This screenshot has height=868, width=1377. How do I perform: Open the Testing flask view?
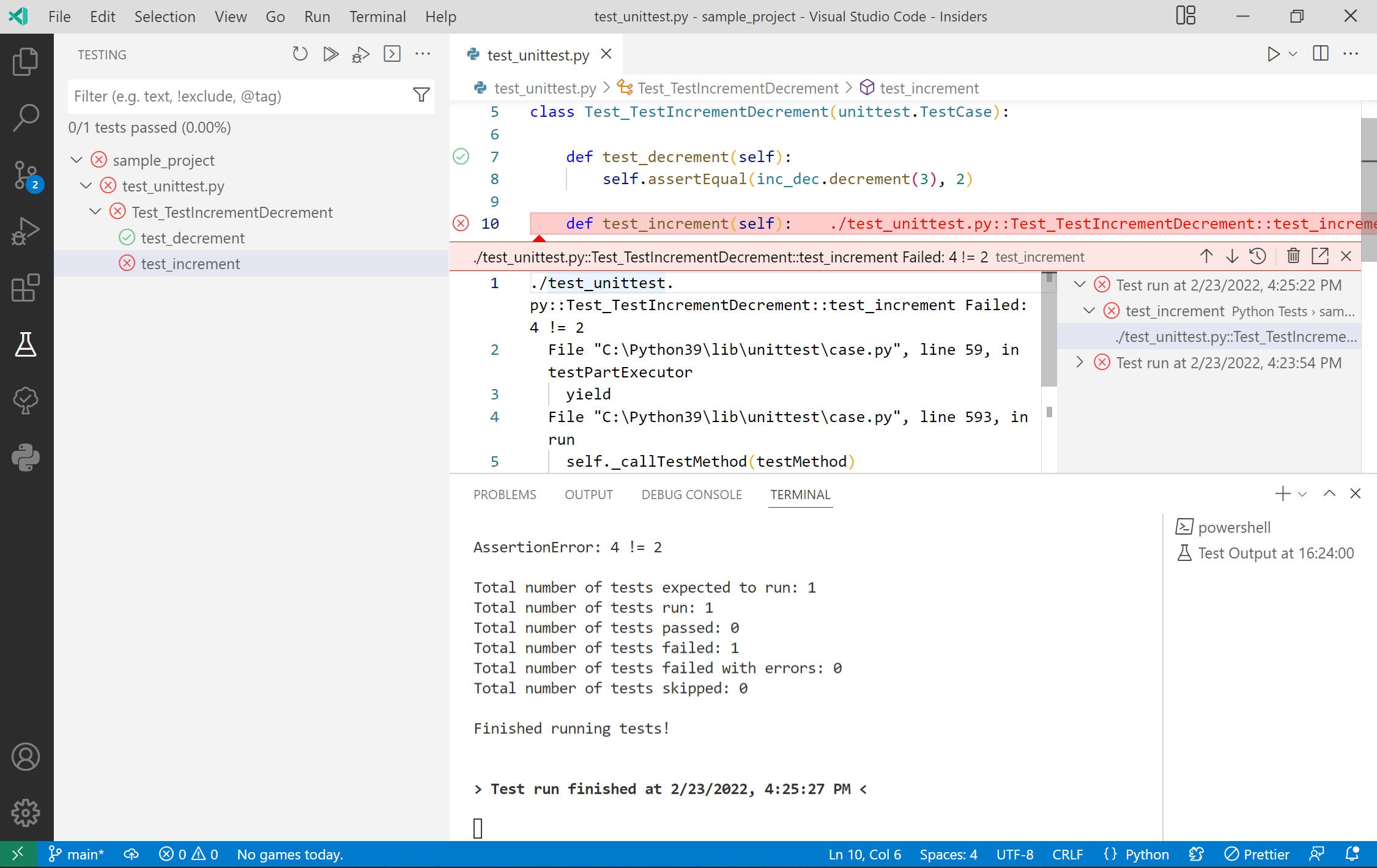coord(26,344)
